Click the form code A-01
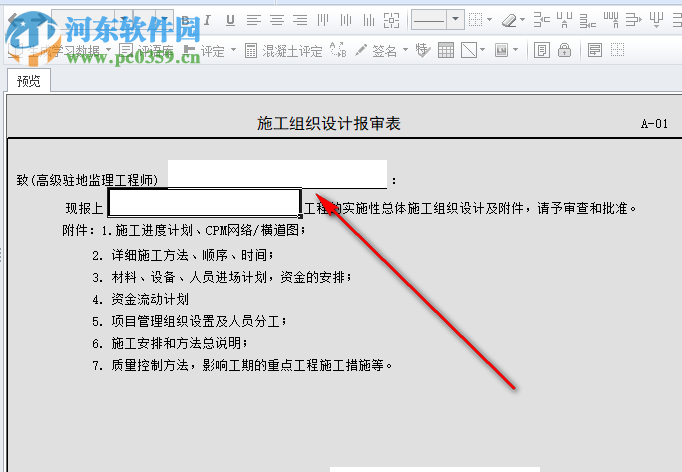 tap(654, 124)
